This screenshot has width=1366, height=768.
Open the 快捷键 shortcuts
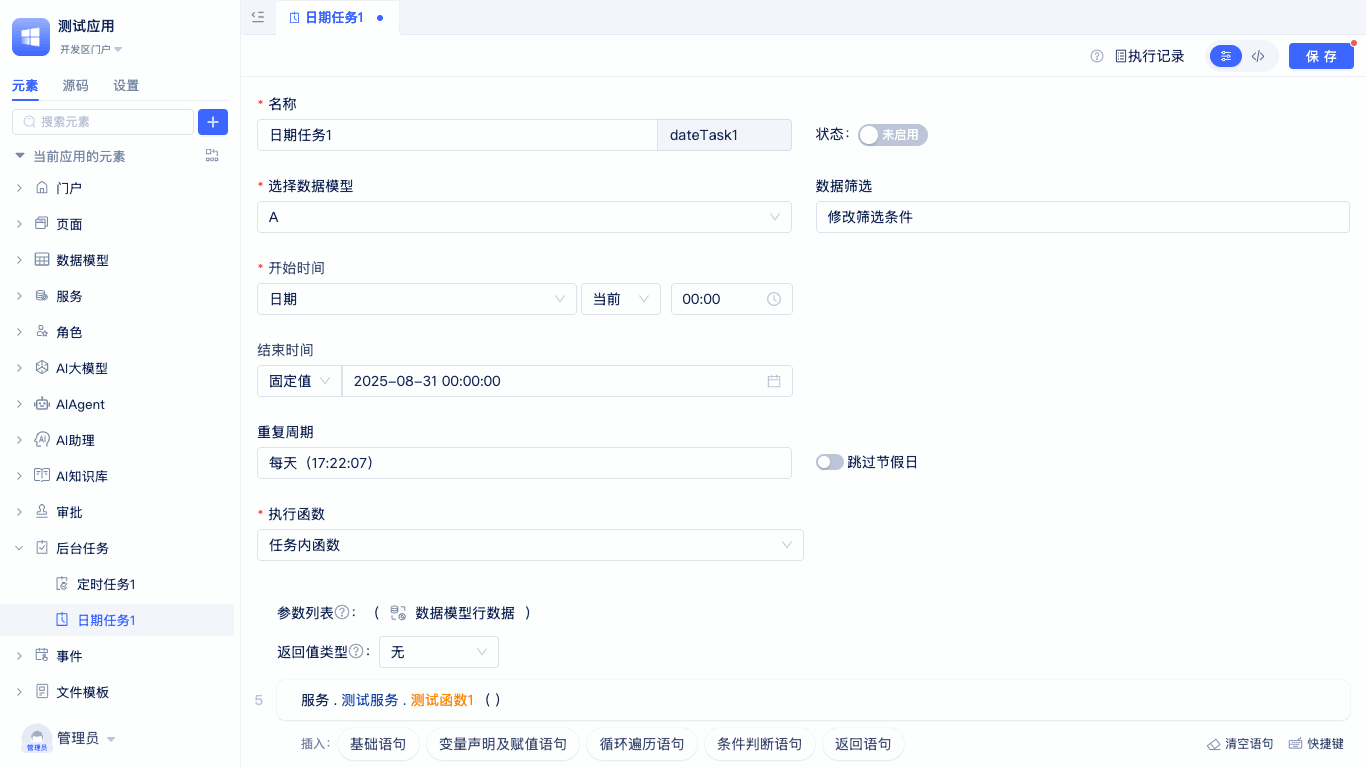click(1316, 744)
